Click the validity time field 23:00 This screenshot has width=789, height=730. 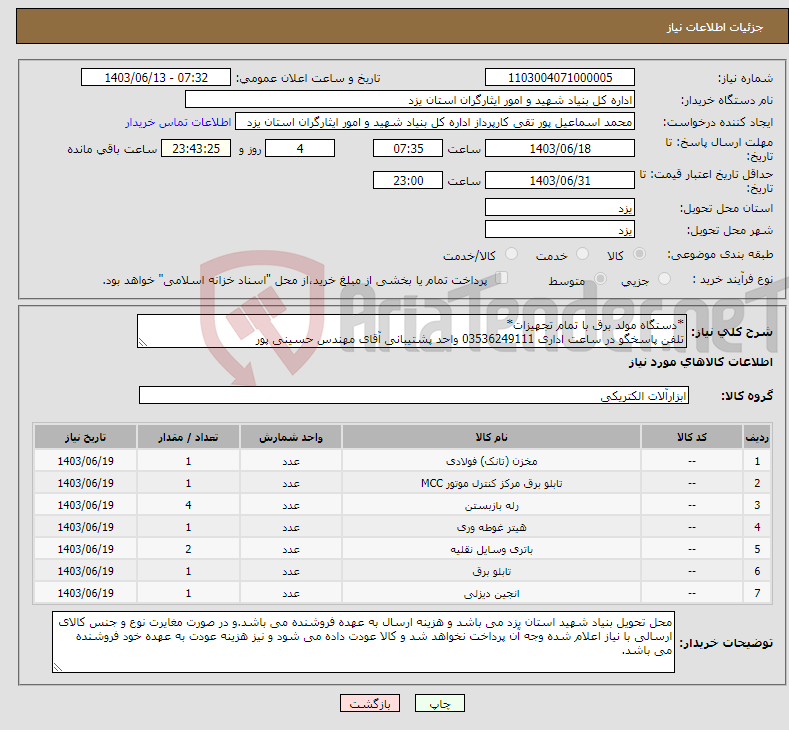pos(408,180)
